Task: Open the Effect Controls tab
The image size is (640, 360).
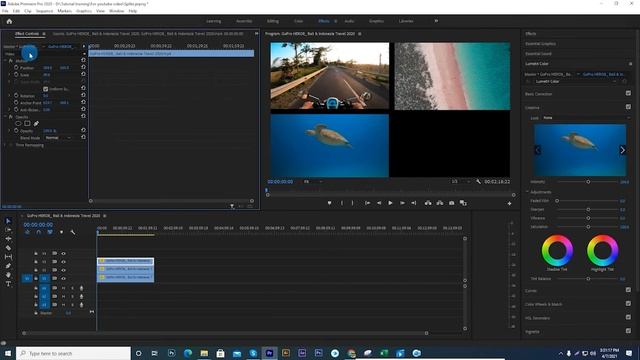Action: pos(27,33)
